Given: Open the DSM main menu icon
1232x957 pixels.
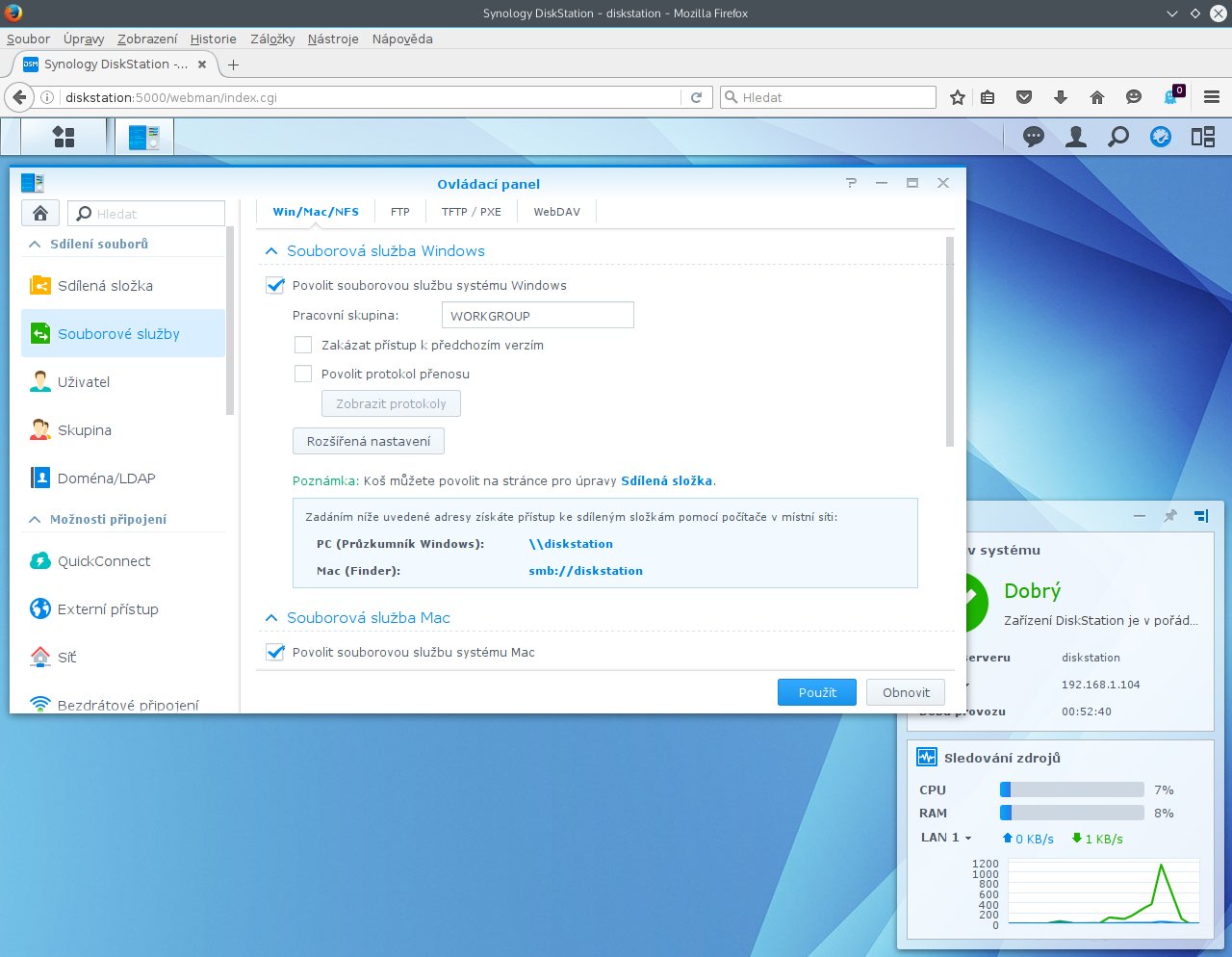Looking at the screenshot, I should tap(64, 137).
